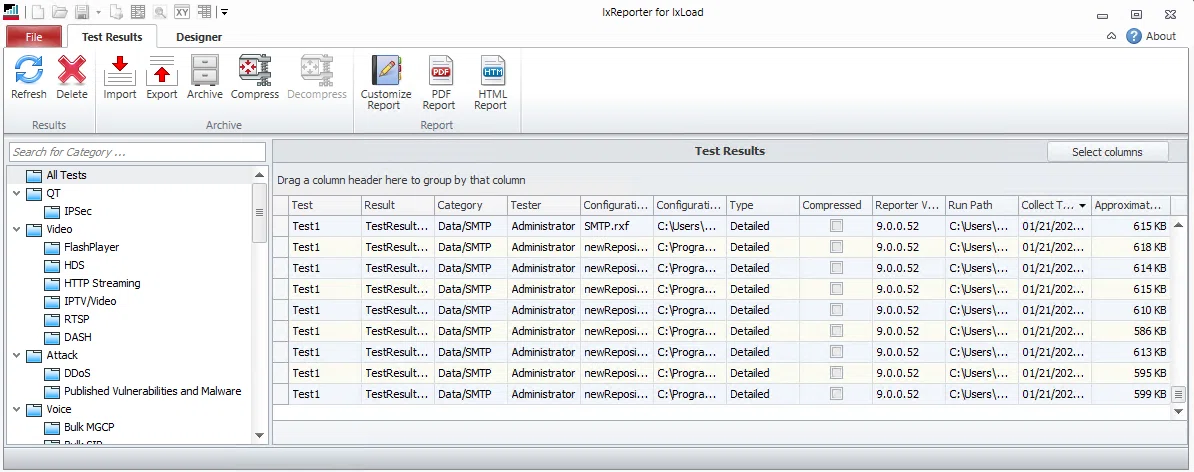Sort by the Run Path column header
The image size is (1194, 472).
pos(982,205)
